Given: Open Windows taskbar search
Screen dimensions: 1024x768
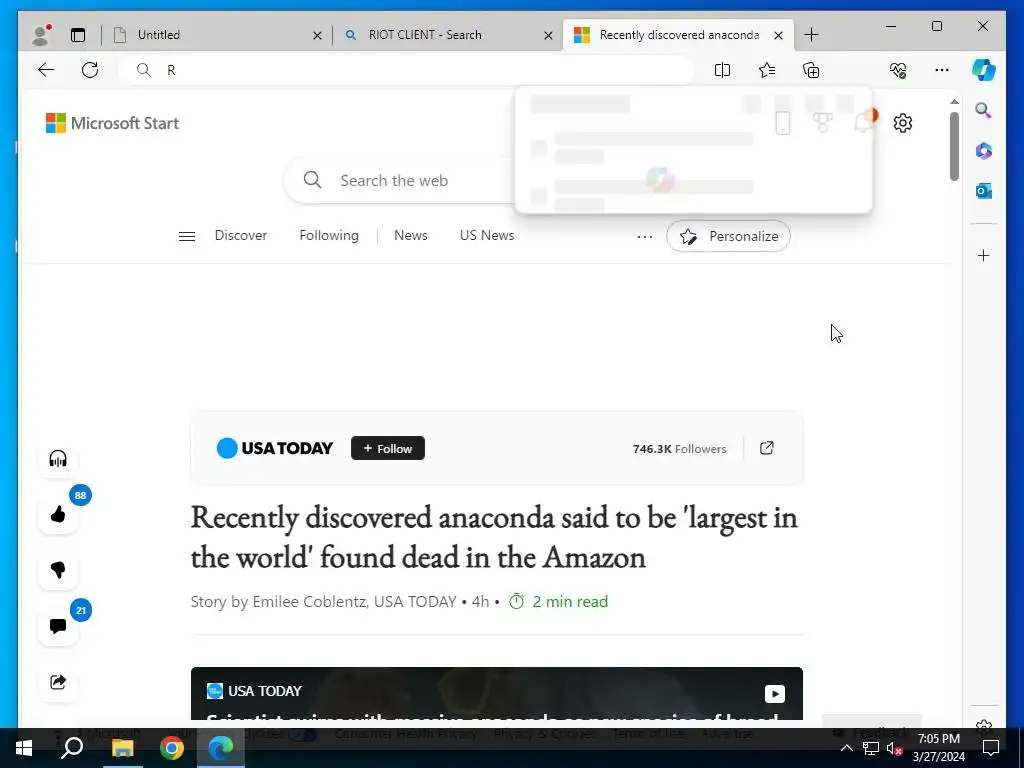Looking at the screenshot, I should (72, 748).
